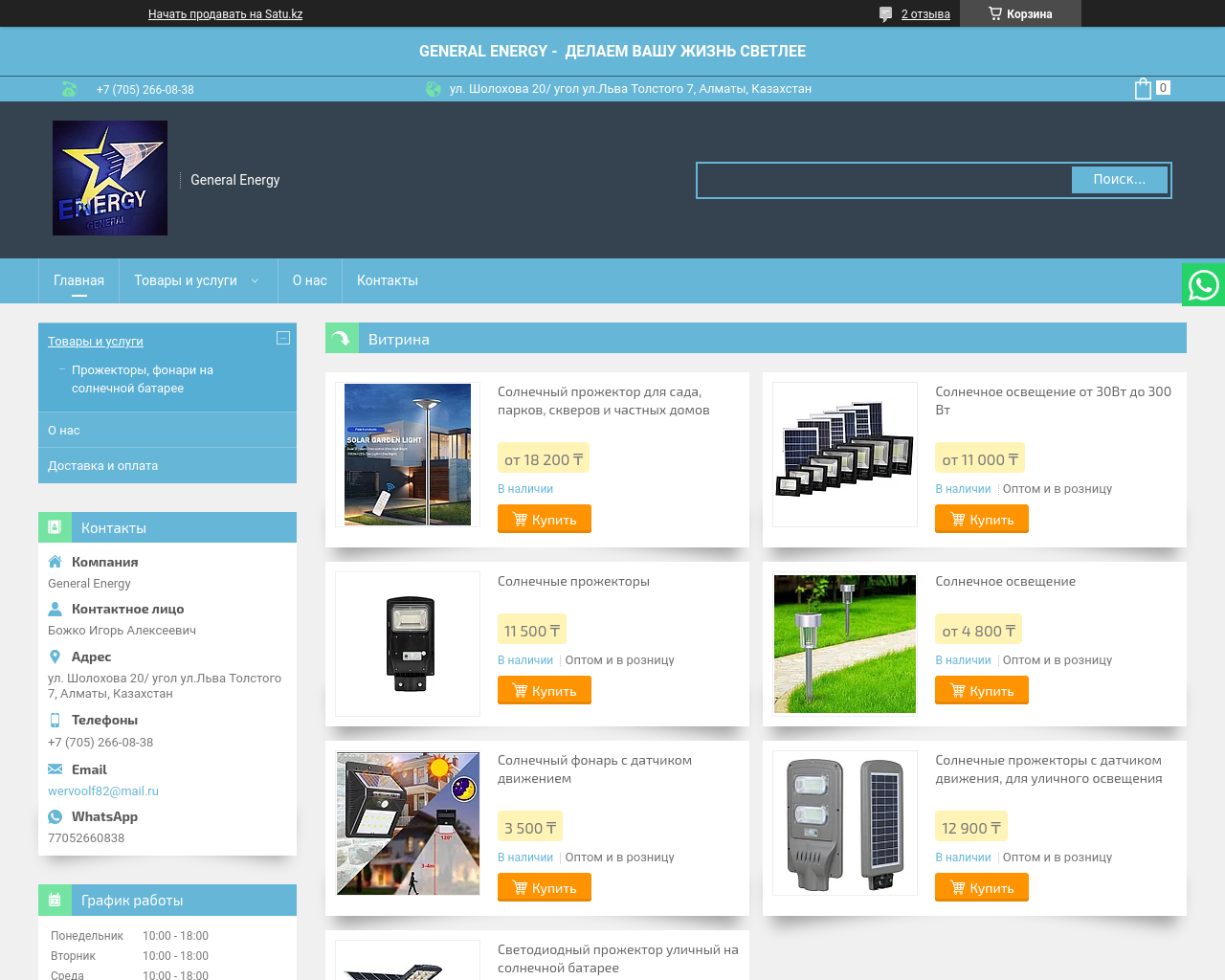Click the price 3 500 ₸
Viewport: 1225px width, 980px height.
pyautogui.click(x=530, y=828)
